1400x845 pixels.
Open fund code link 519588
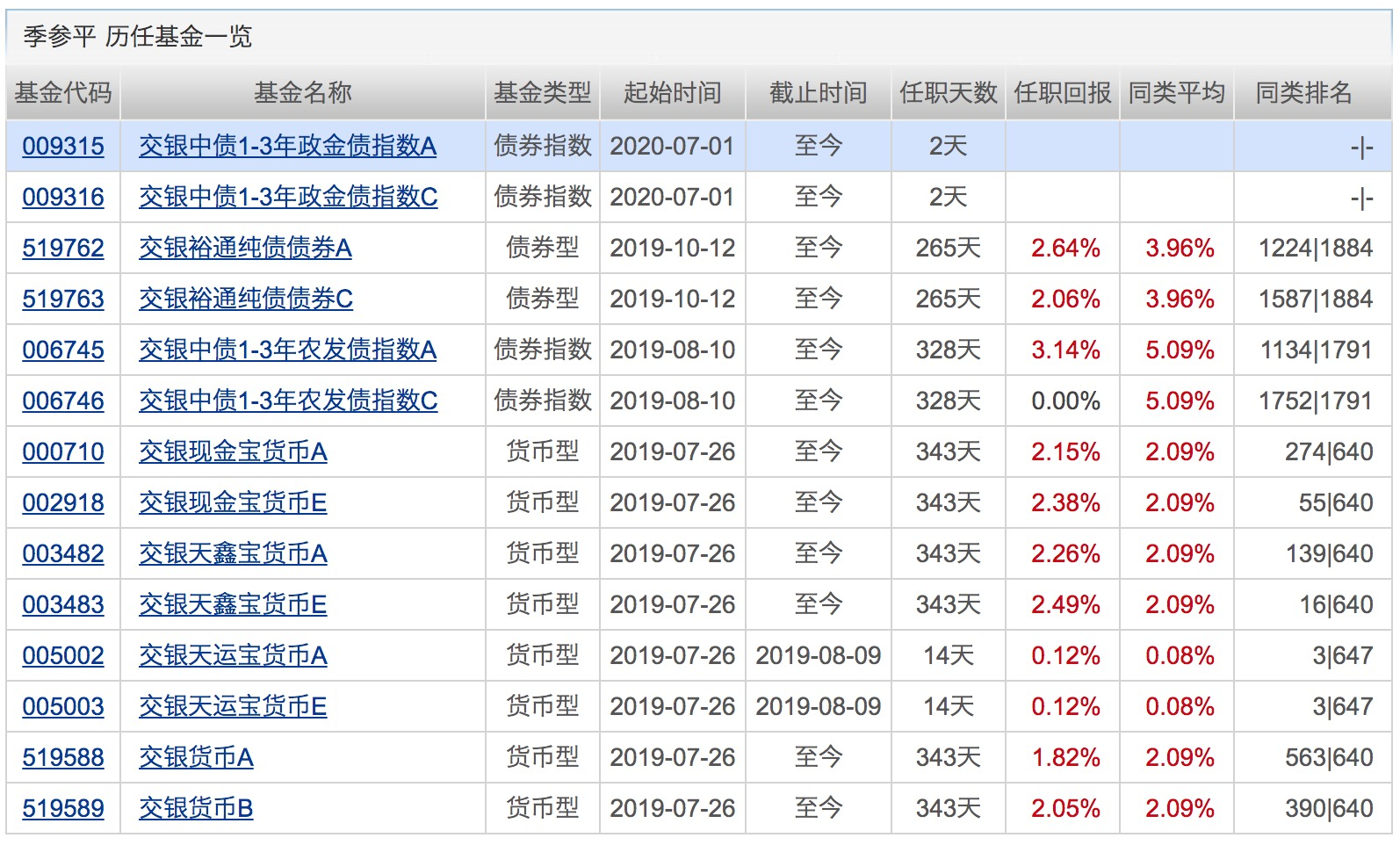point(63,757)
